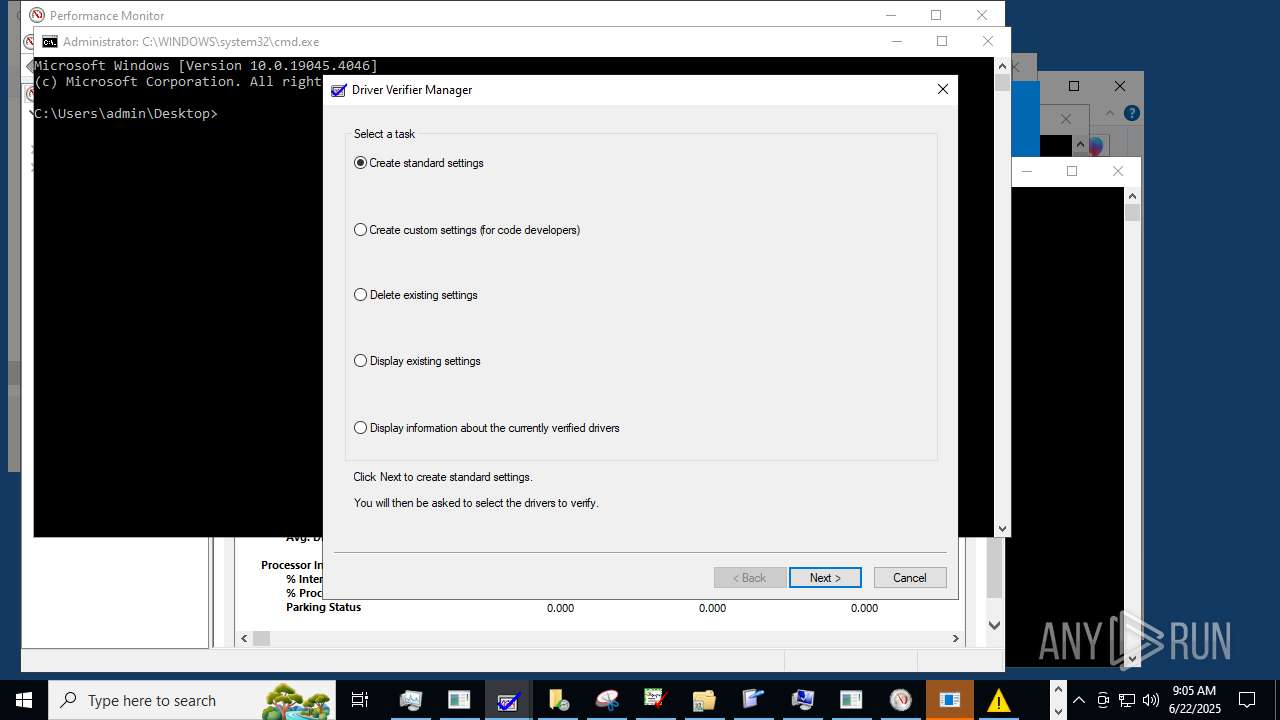Viewport: 1280px width, 720px height.
Task: Choose Display existing settings radio button
Action: pos(417,361)
